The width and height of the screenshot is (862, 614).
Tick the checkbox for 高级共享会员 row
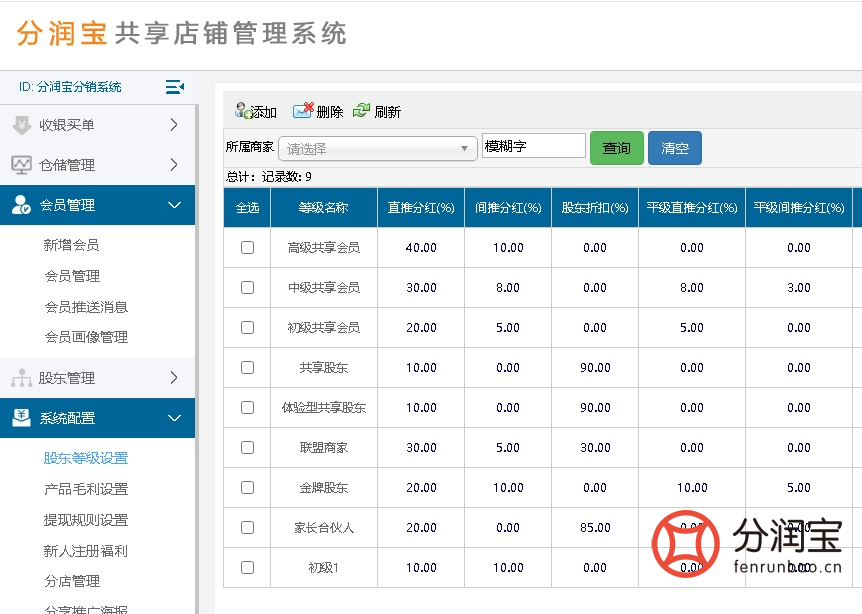[245, 247]
